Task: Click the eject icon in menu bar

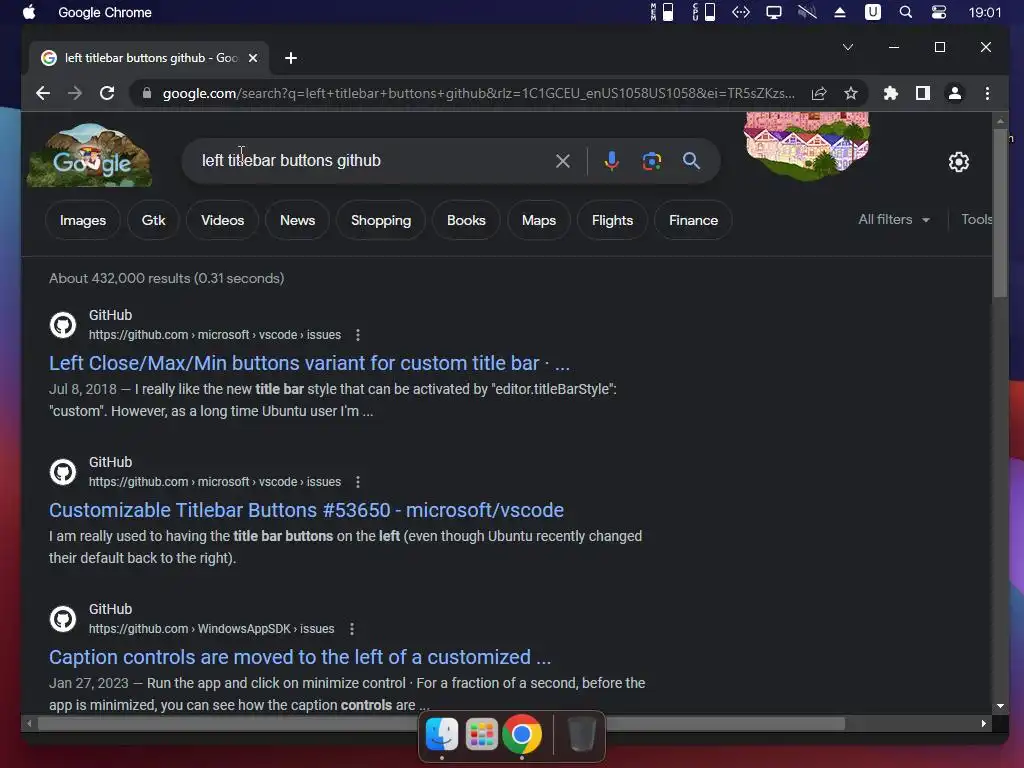Action: pyautogui.click(x=840, y=12)
